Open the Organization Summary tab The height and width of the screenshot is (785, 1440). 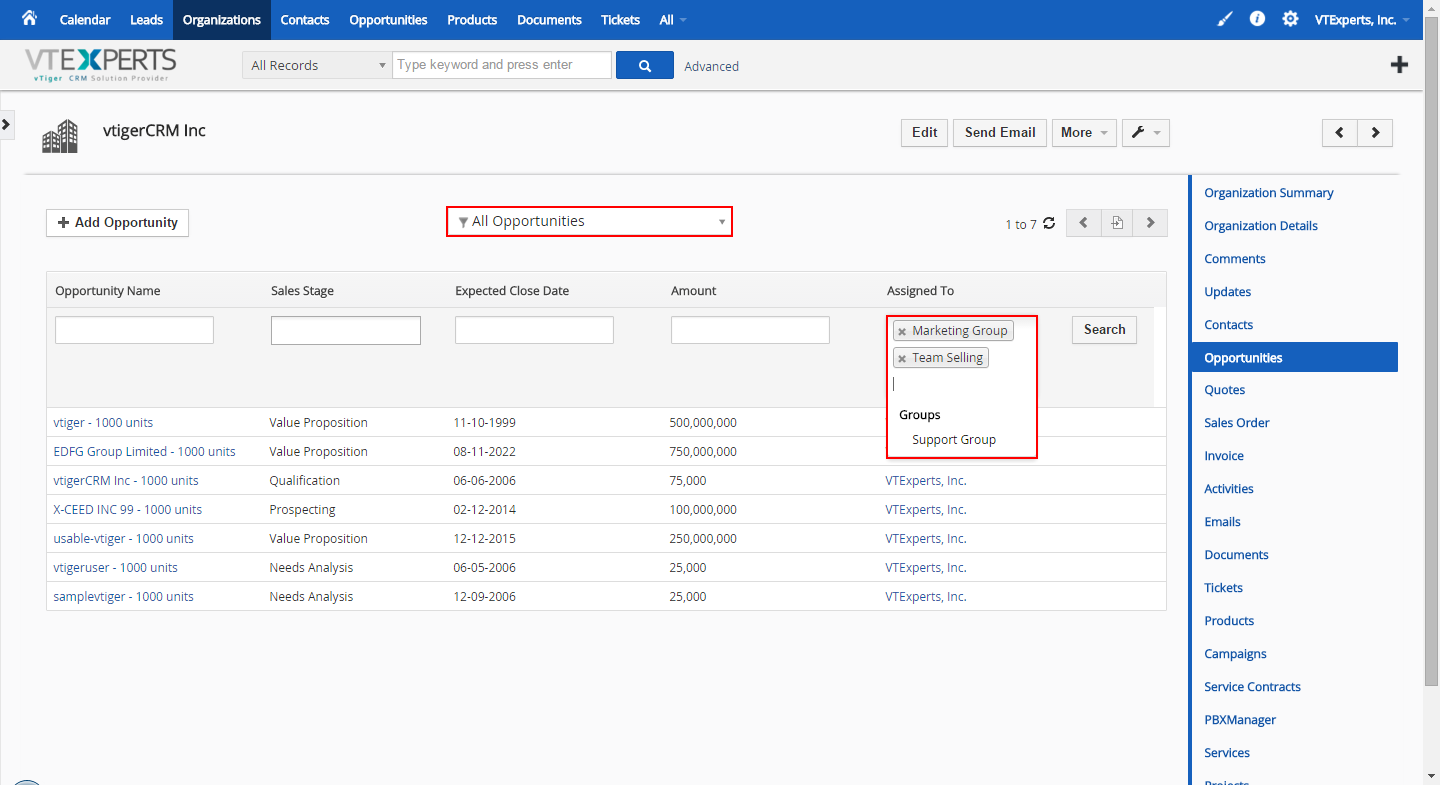(x=1269, y=193)
